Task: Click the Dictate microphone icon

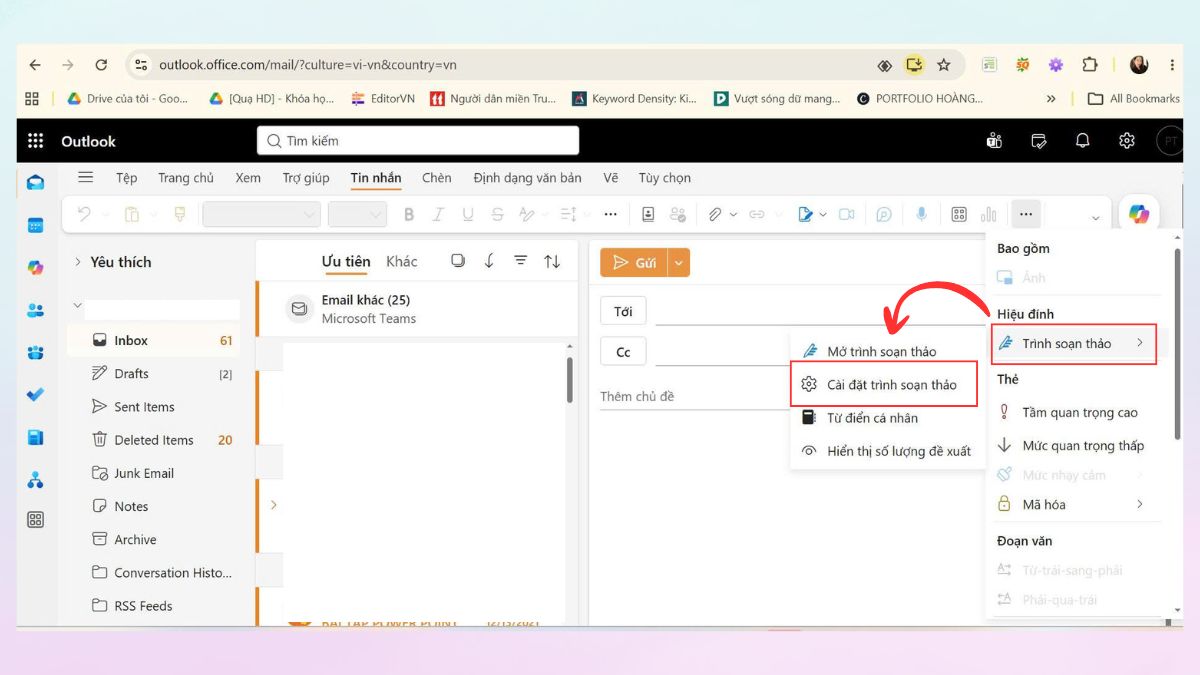Action: pos(922,214)
